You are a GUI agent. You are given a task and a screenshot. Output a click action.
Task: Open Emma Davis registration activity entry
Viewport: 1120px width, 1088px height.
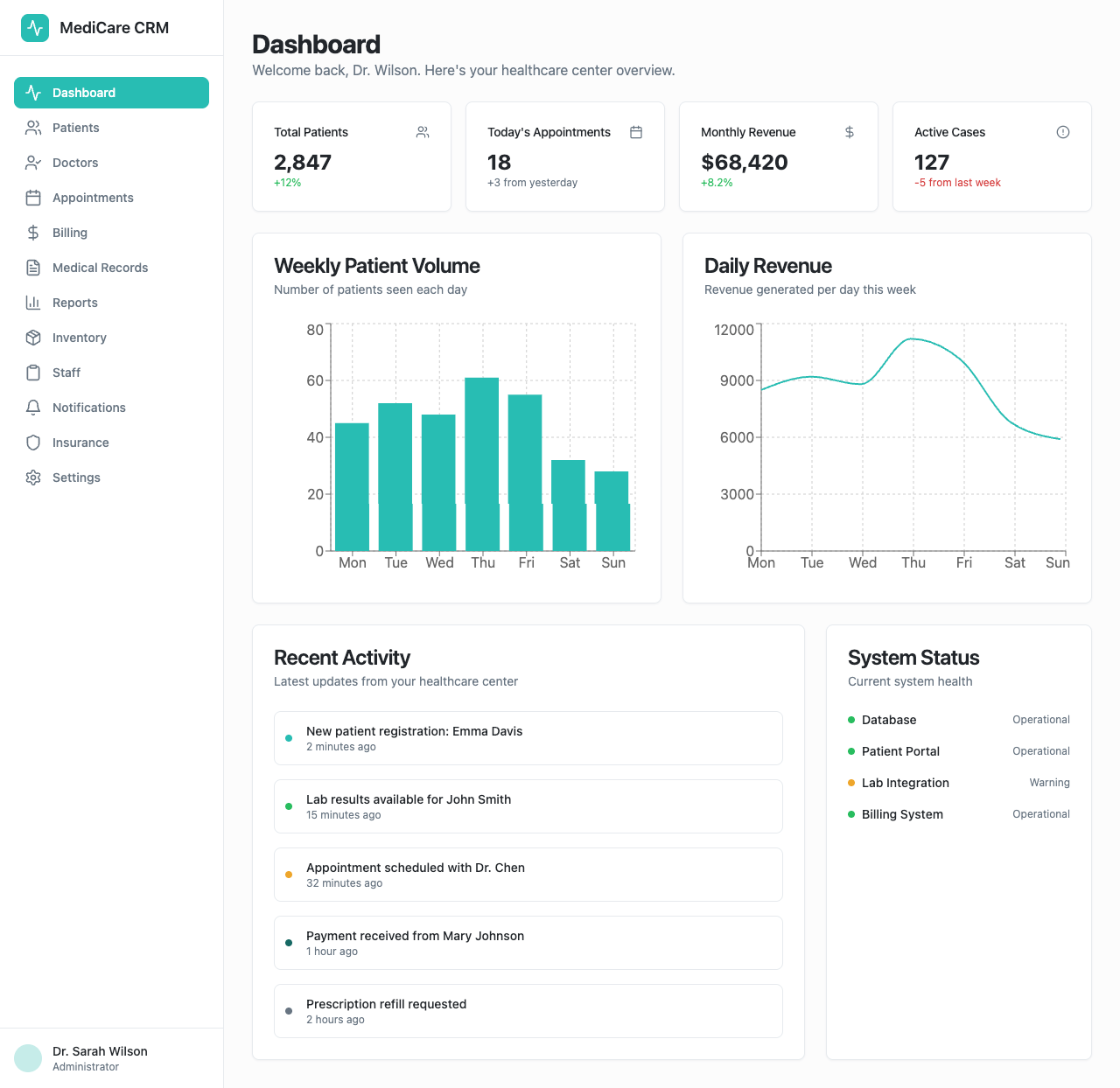(528, 738)
